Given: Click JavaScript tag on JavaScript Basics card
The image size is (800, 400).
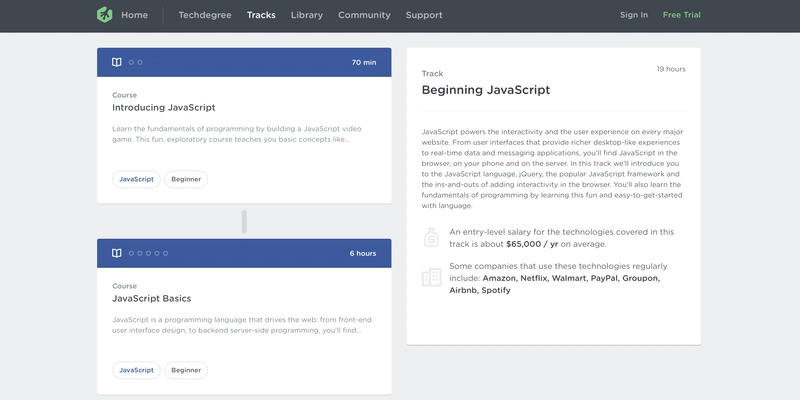Looking at the screenshot, I should point(136,370).
